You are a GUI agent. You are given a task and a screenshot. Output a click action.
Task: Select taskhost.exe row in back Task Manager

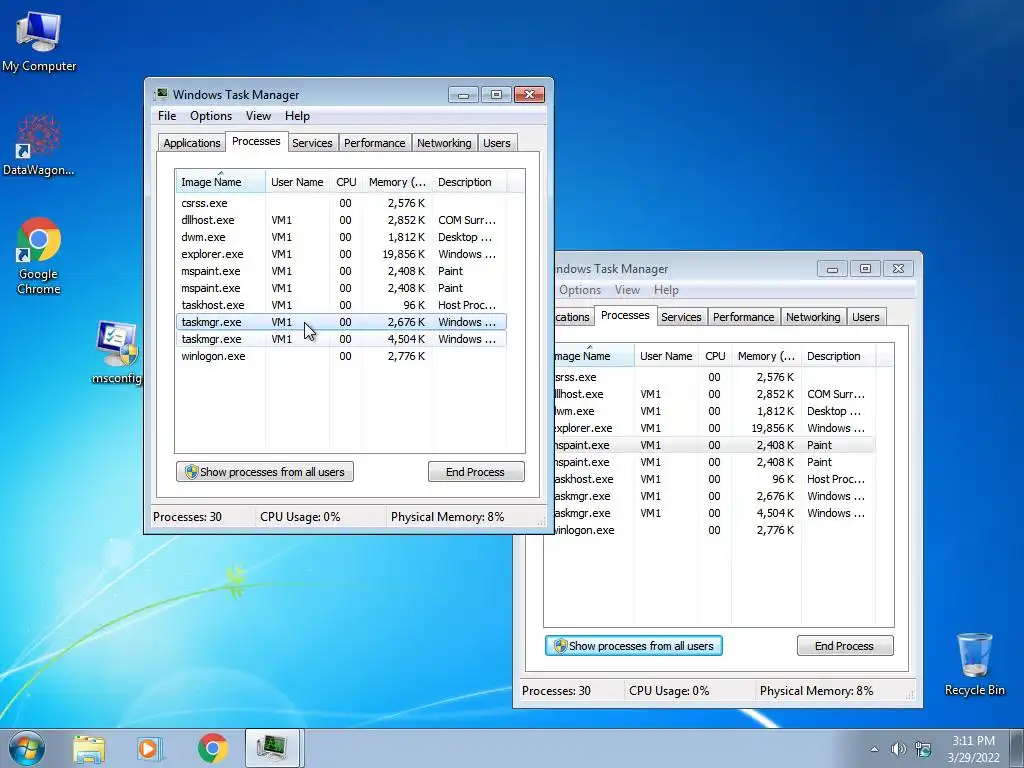pos(713,479)
